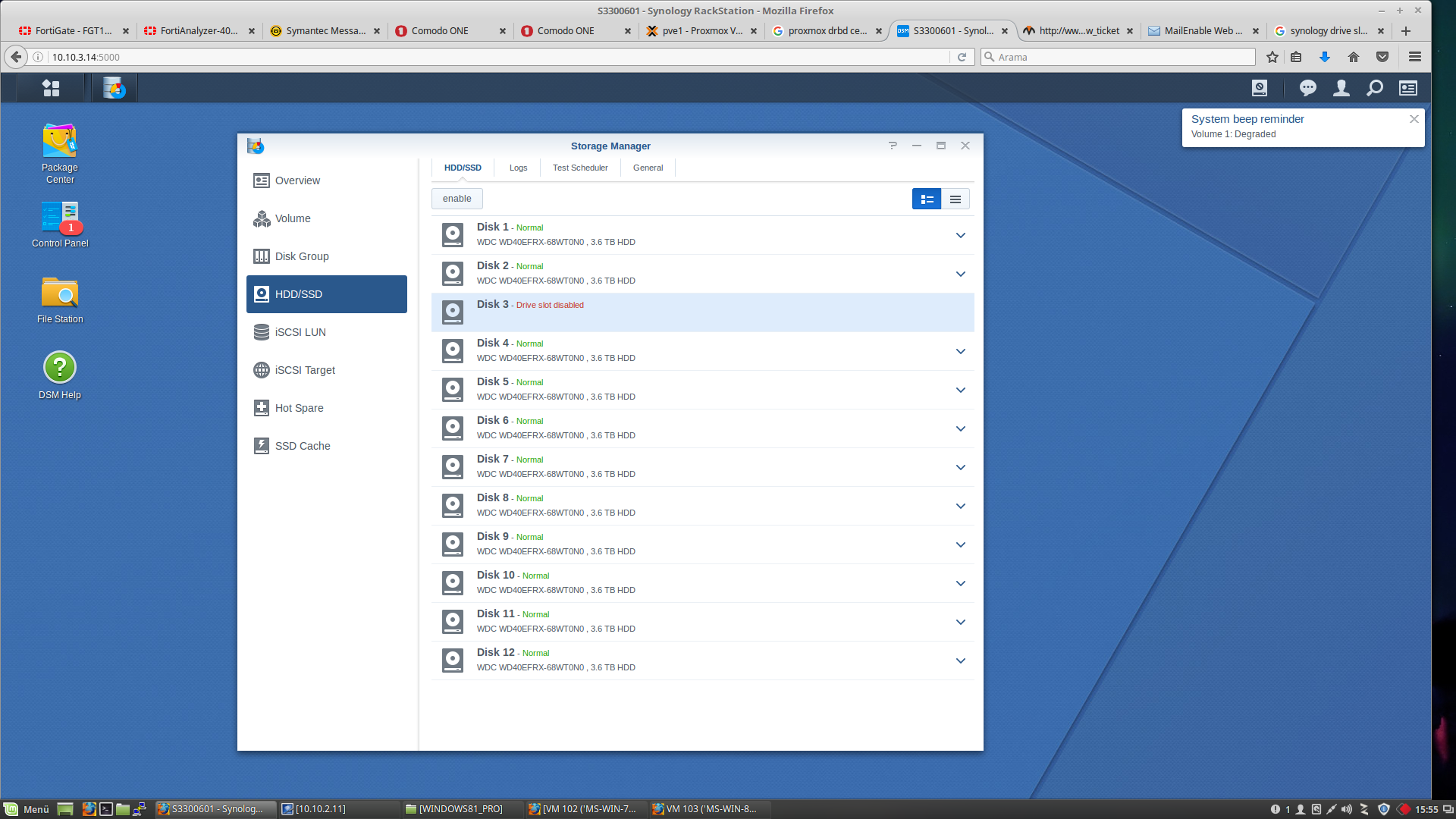Select Volume in the sidebar

(x=293, y=218)
